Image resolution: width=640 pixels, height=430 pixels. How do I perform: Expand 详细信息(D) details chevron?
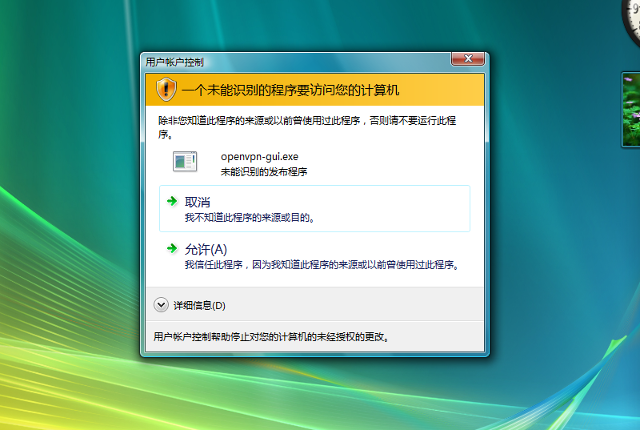pos(161,305)
